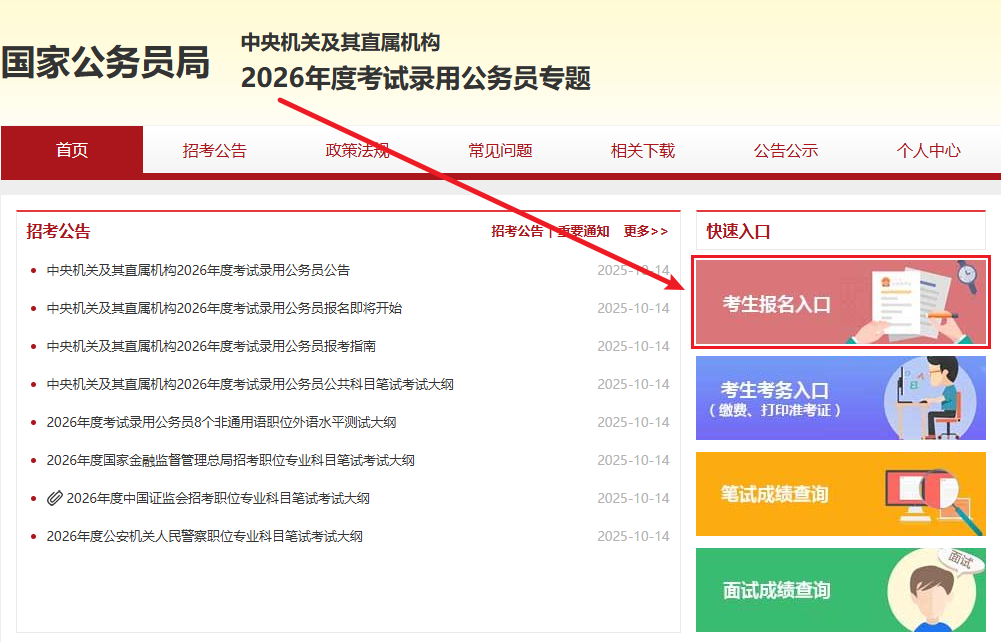The image size is (1001, 642).
Task: Open the 常见问题 tab
Action: (x=500, y=152)
